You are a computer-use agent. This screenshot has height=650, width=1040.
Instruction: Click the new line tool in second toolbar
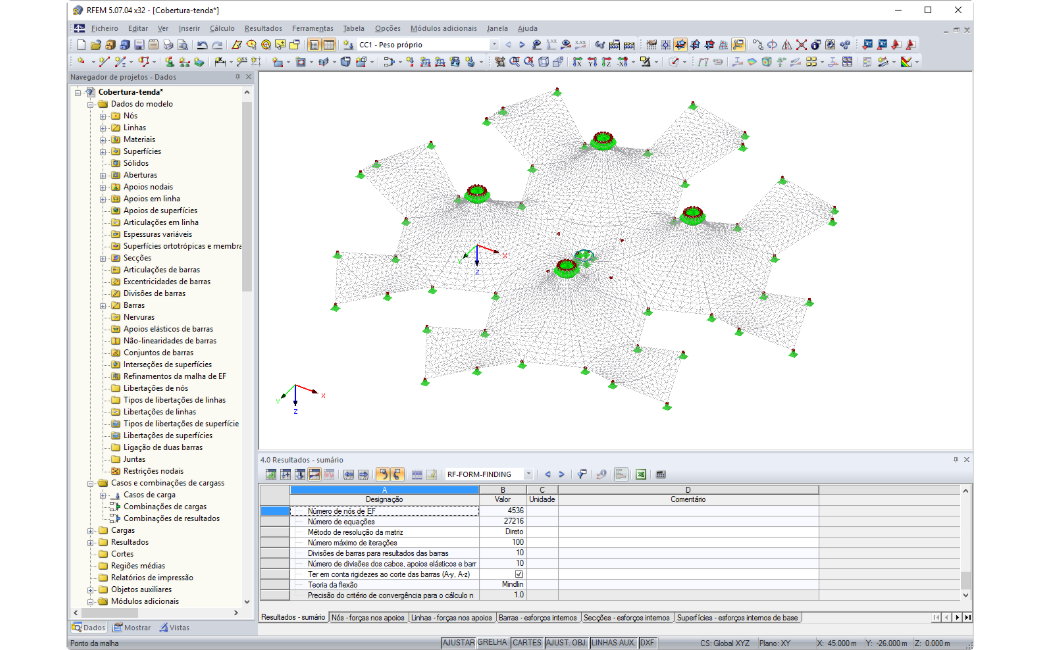[103, 62]
